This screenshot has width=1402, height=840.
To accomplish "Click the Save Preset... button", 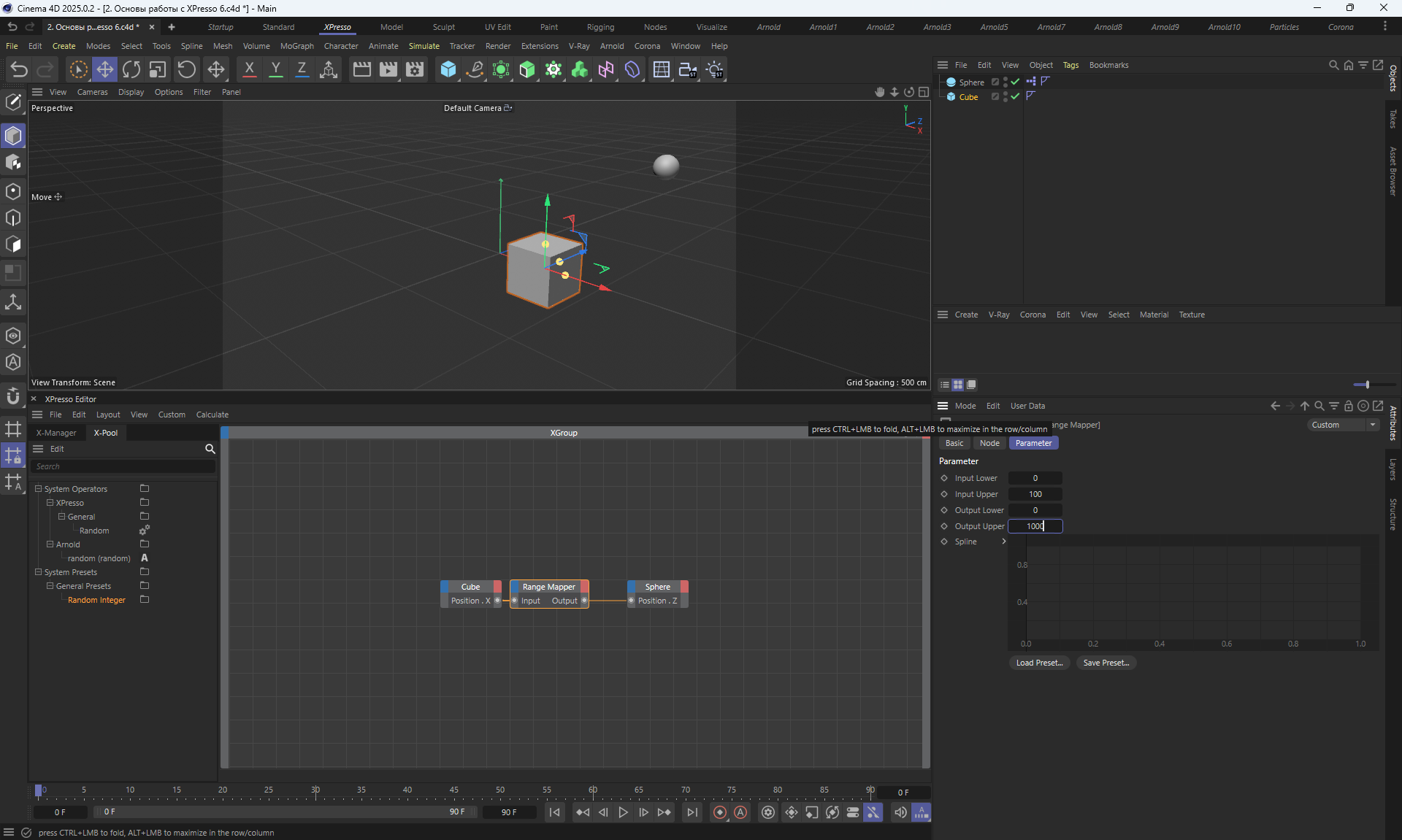I will 1106,663.
